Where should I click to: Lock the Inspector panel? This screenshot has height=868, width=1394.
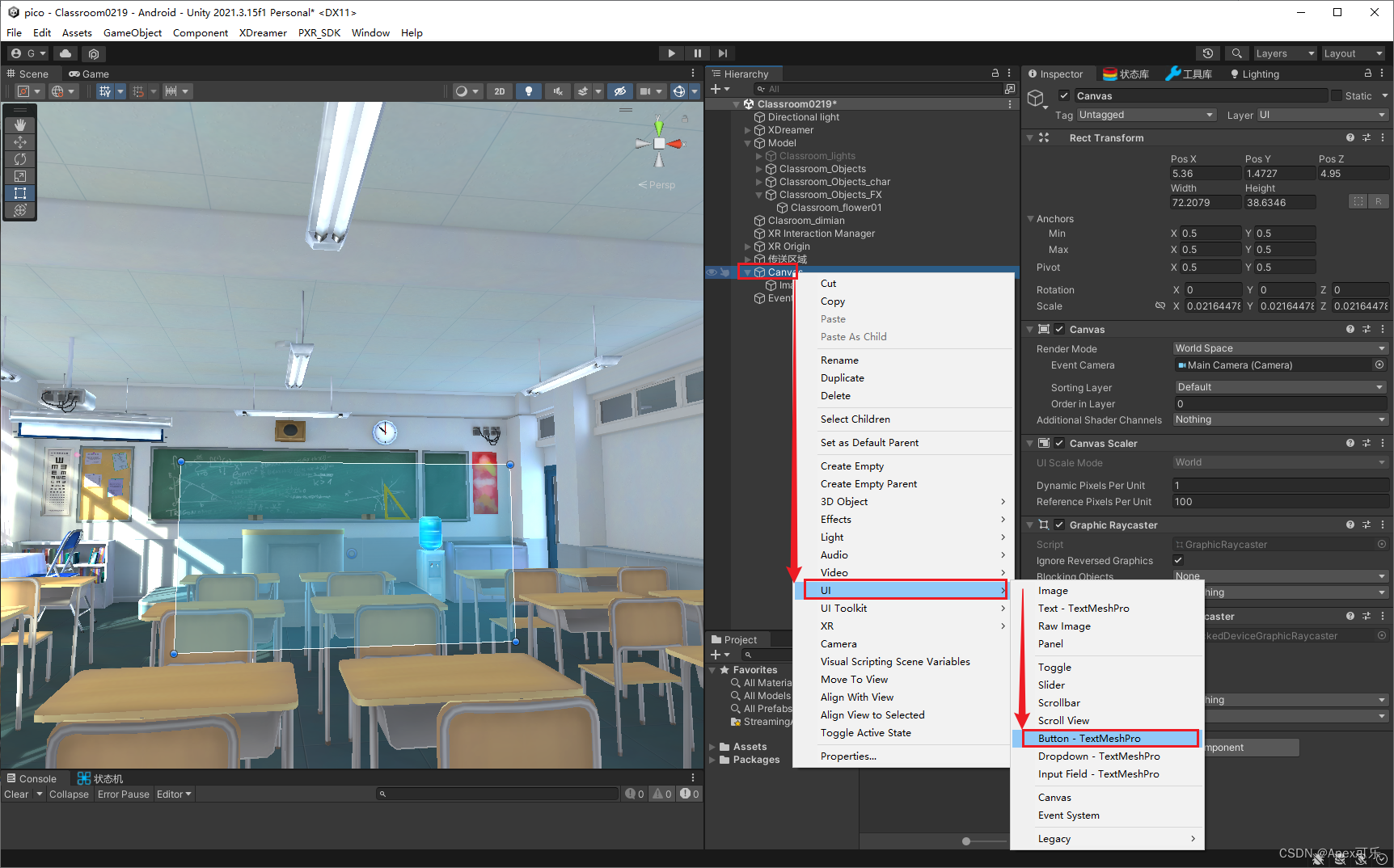pyautogui.click(x=1368, y=74)
